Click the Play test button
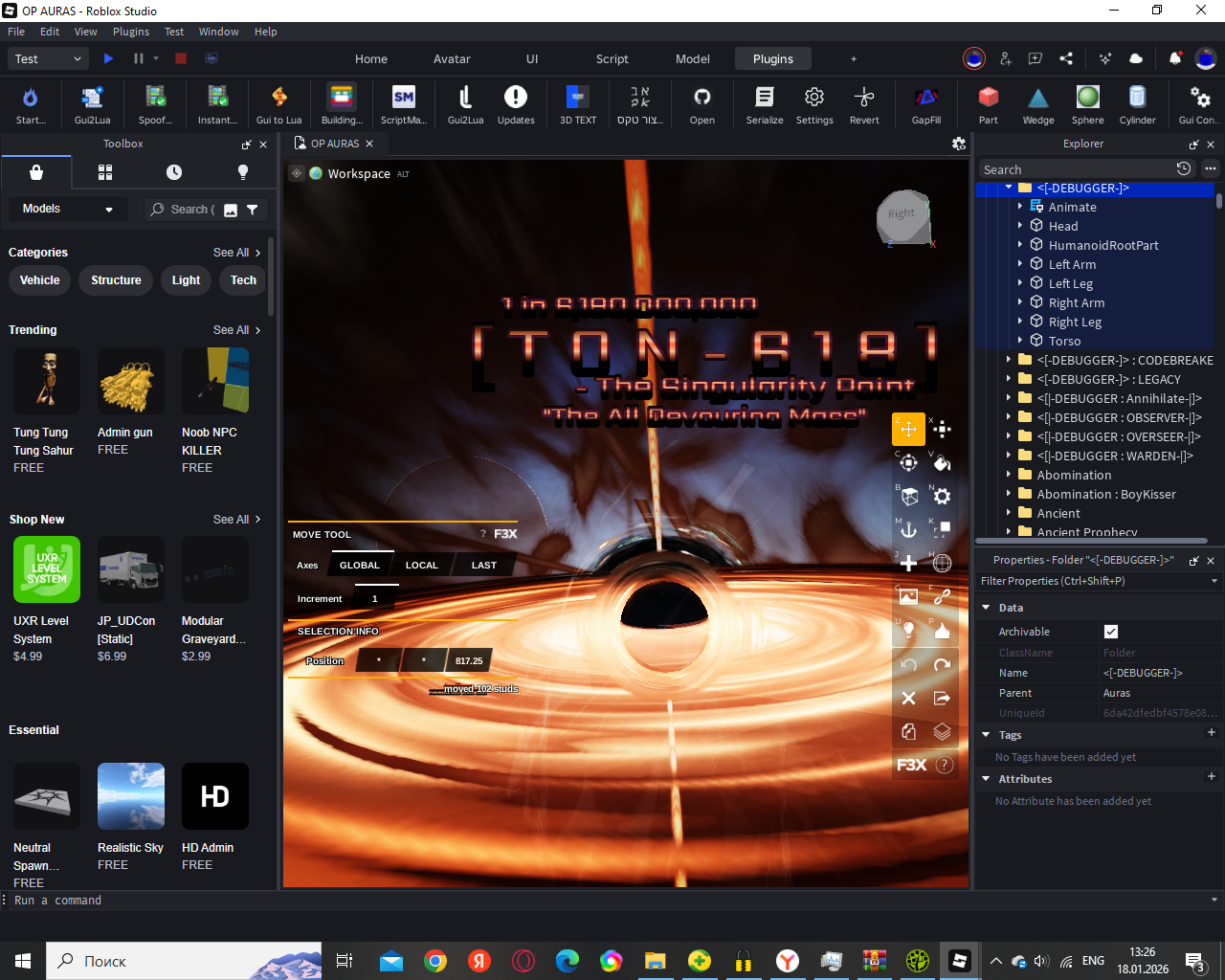 (108, 58)
